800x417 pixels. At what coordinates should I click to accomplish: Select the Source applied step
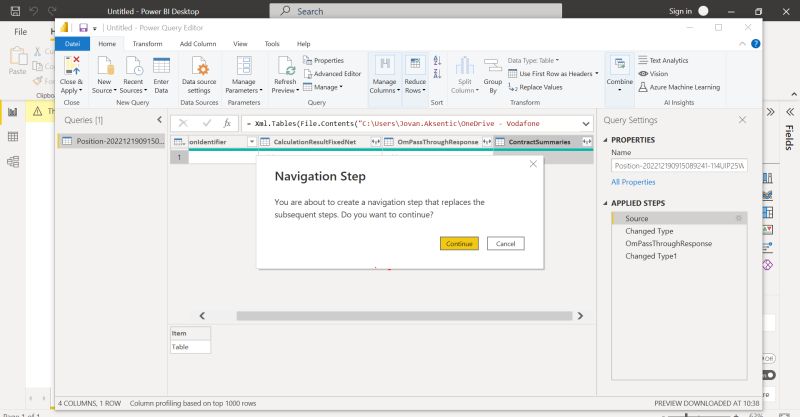pos(679,218)
